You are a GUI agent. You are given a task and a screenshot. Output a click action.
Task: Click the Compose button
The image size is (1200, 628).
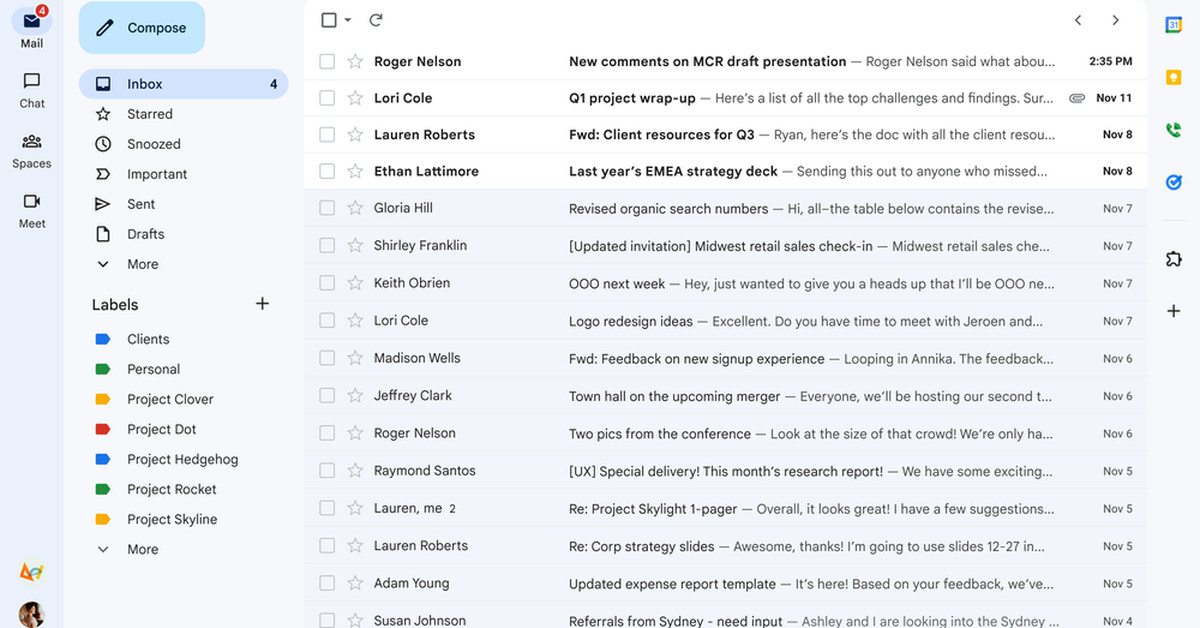pos(141,27)
